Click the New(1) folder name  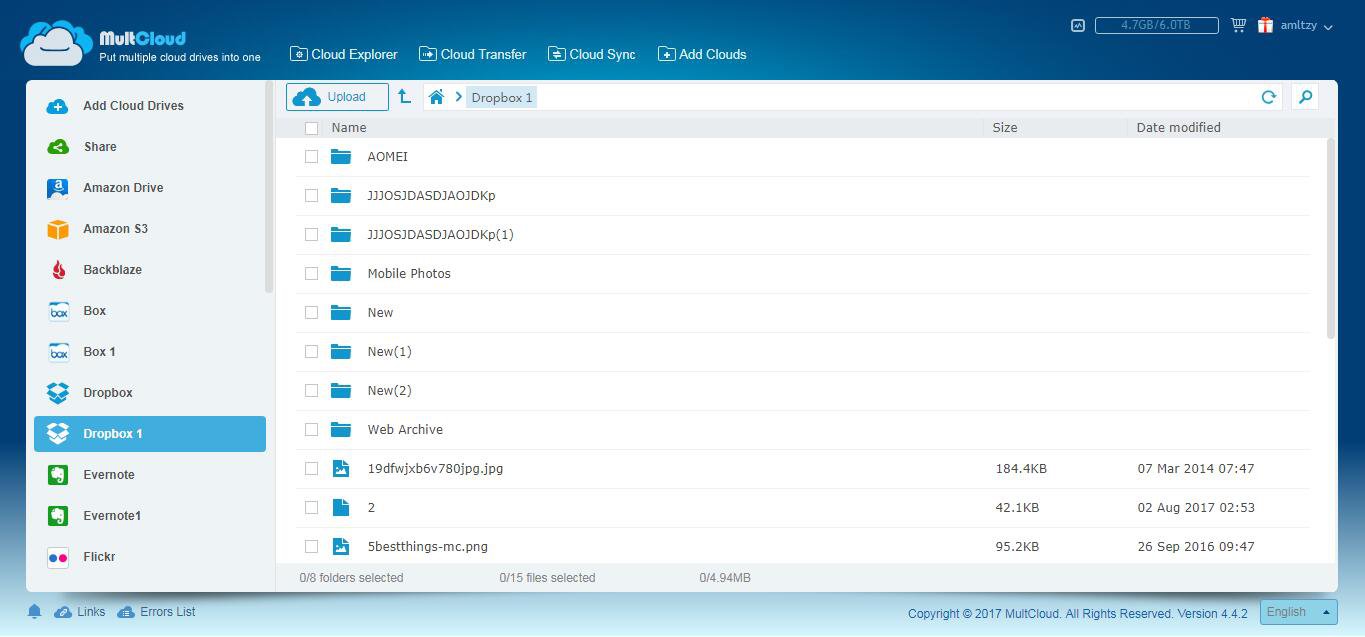[389, 352]
